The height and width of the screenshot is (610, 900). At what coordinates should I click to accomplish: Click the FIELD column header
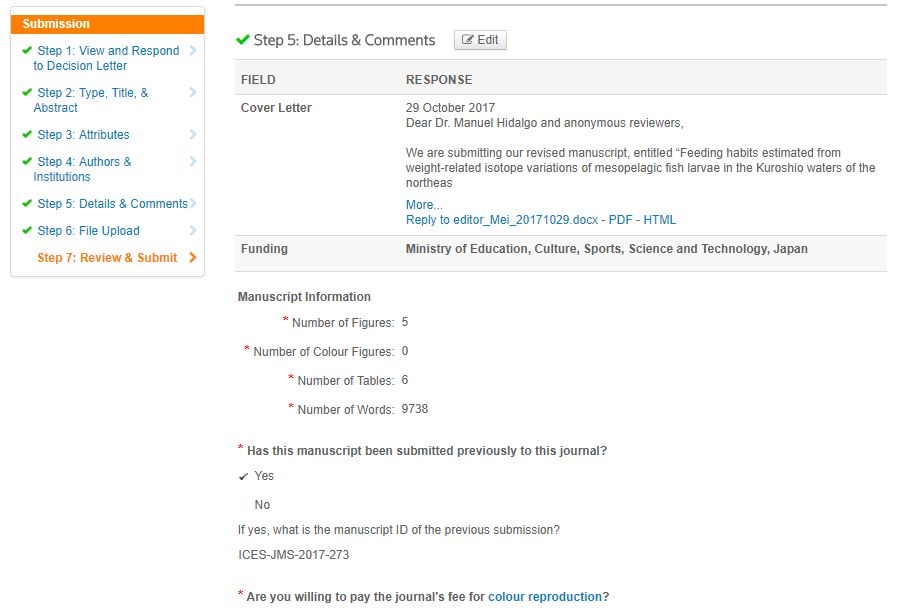[258, 80]
